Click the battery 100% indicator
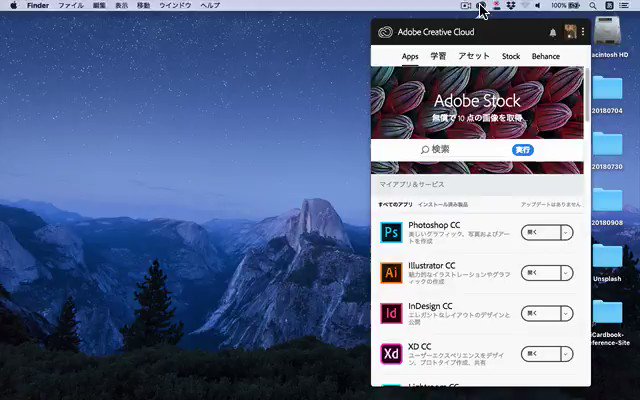The height and width of the screenshot is (400, 640). 565,5
